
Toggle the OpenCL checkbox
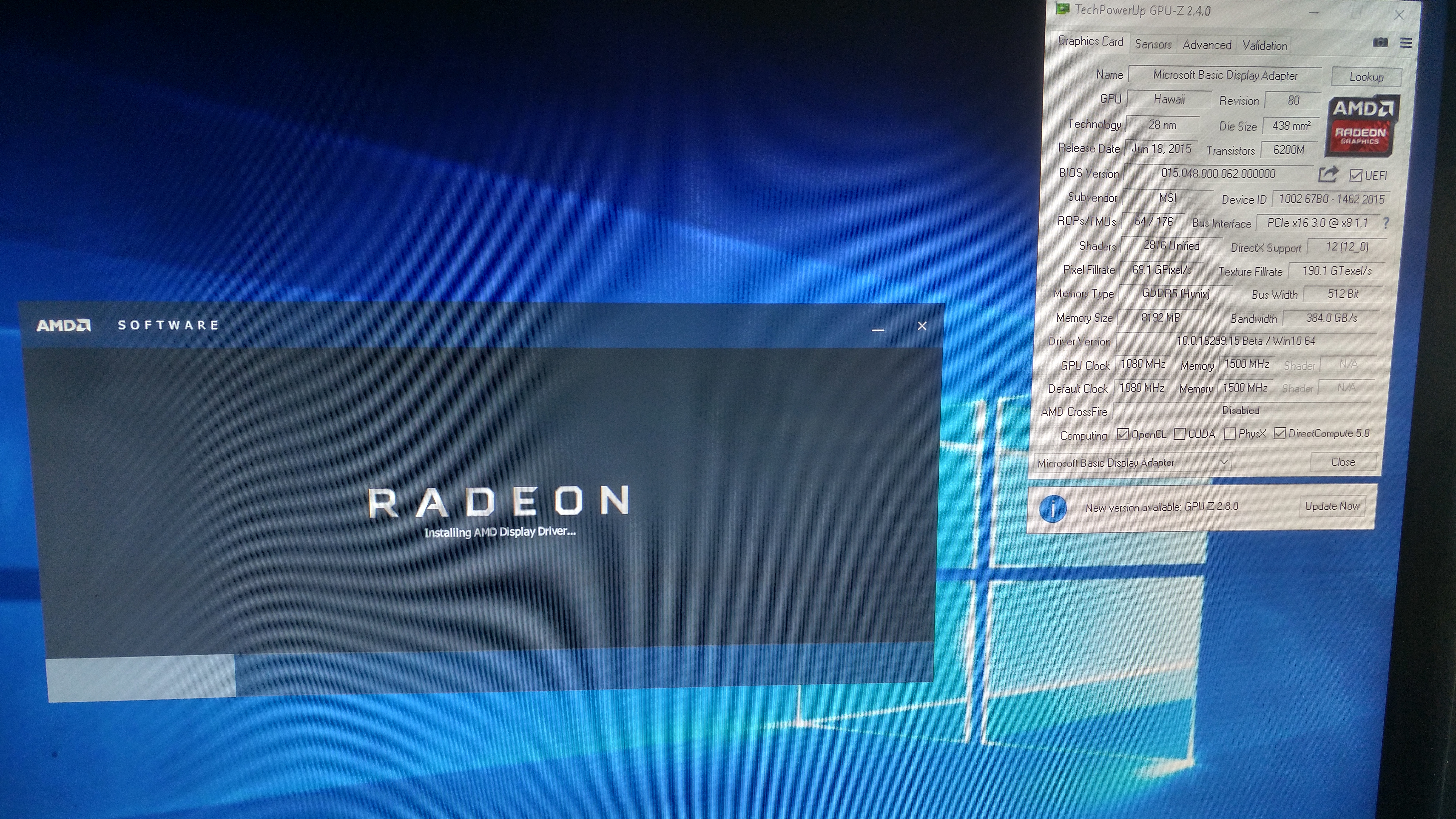pyautogui.click(x=1122, y=434)
